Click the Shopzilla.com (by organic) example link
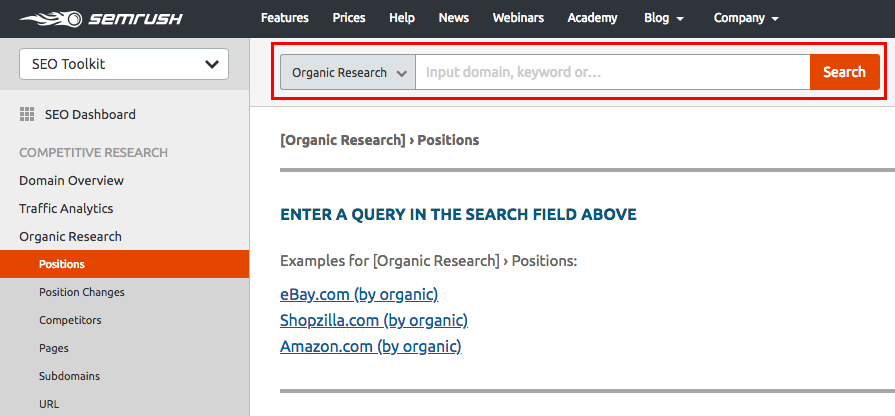 (x=374, y=321)
